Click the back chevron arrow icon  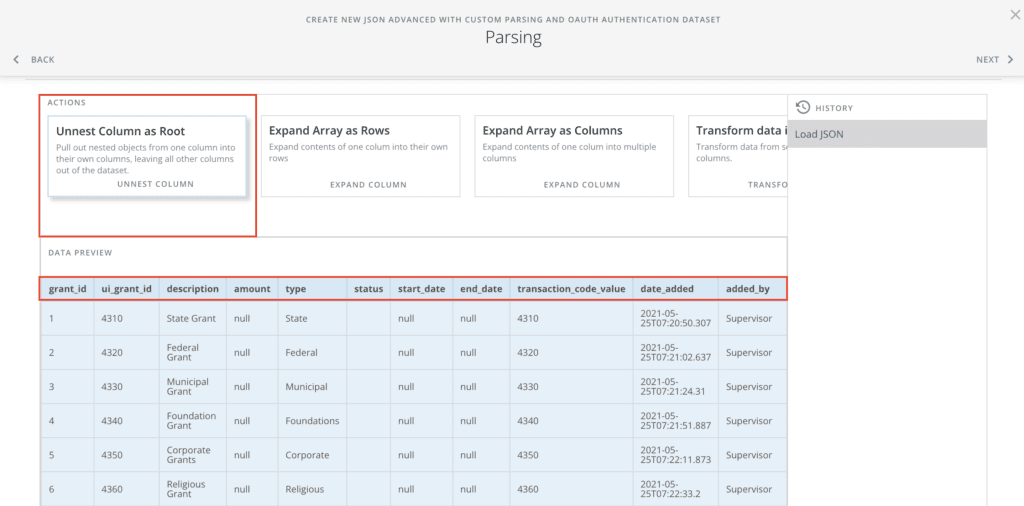(16, 59)
